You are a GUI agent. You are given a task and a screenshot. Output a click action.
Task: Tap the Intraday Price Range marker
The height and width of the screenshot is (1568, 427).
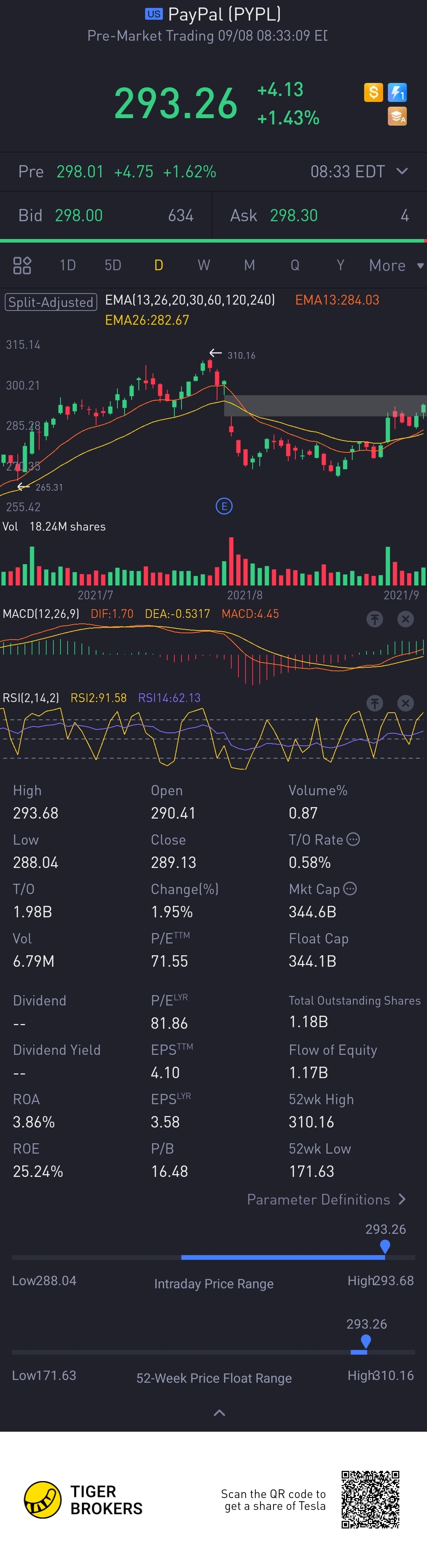385,1246
